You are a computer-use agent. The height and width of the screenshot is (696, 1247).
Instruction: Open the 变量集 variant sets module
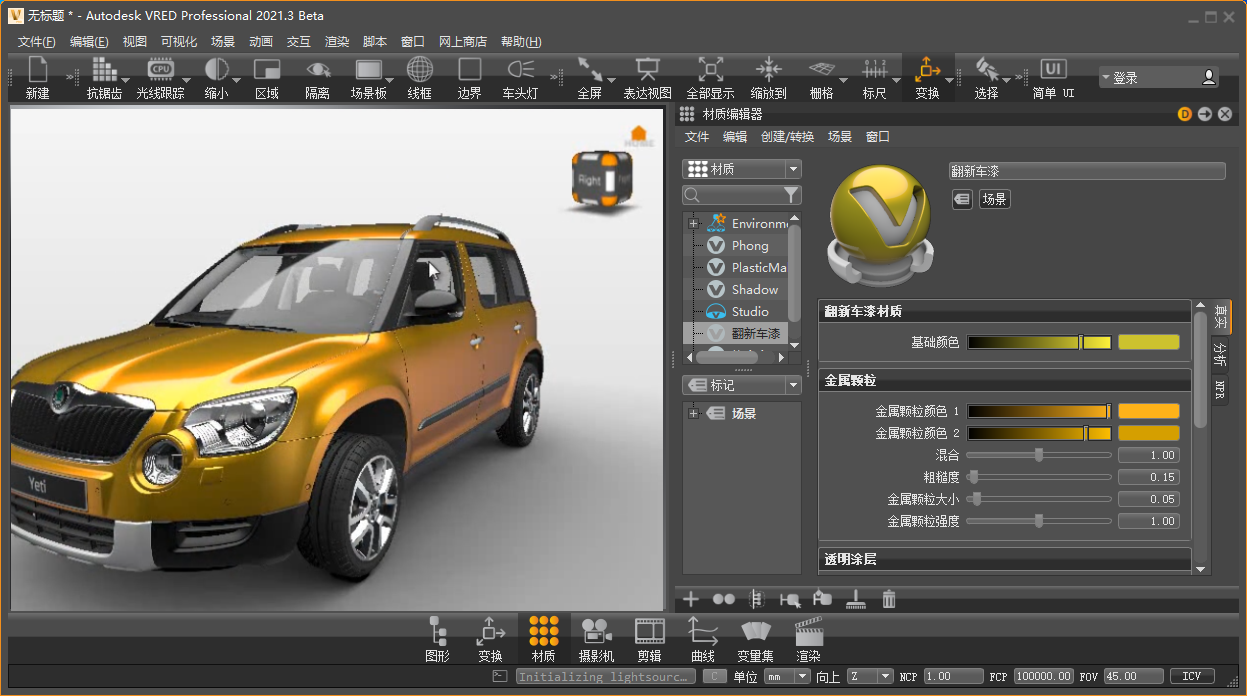tap(756, 640)
